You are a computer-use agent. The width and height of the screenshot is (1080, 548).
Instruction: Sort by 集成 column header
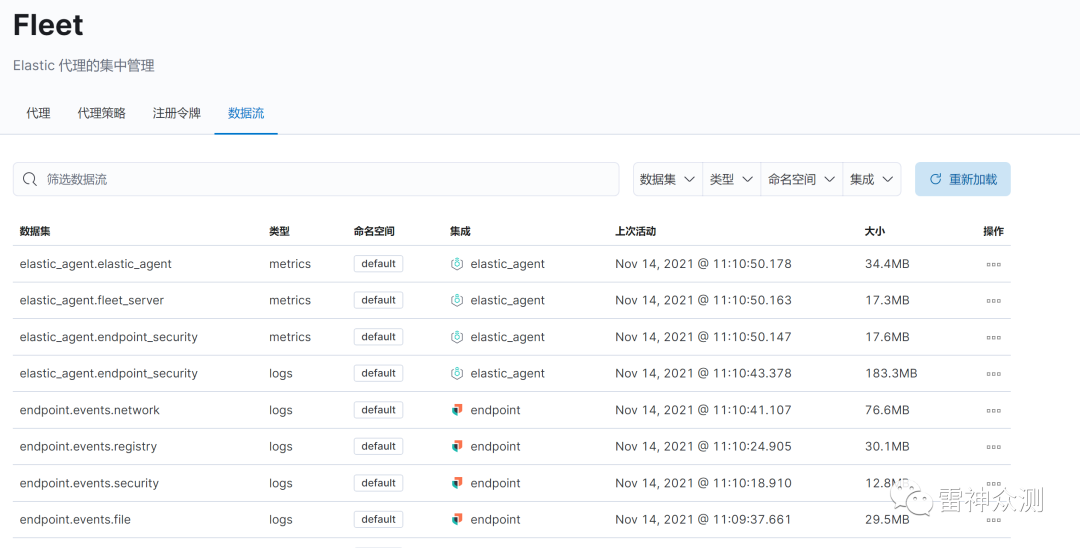coord(460,231)
